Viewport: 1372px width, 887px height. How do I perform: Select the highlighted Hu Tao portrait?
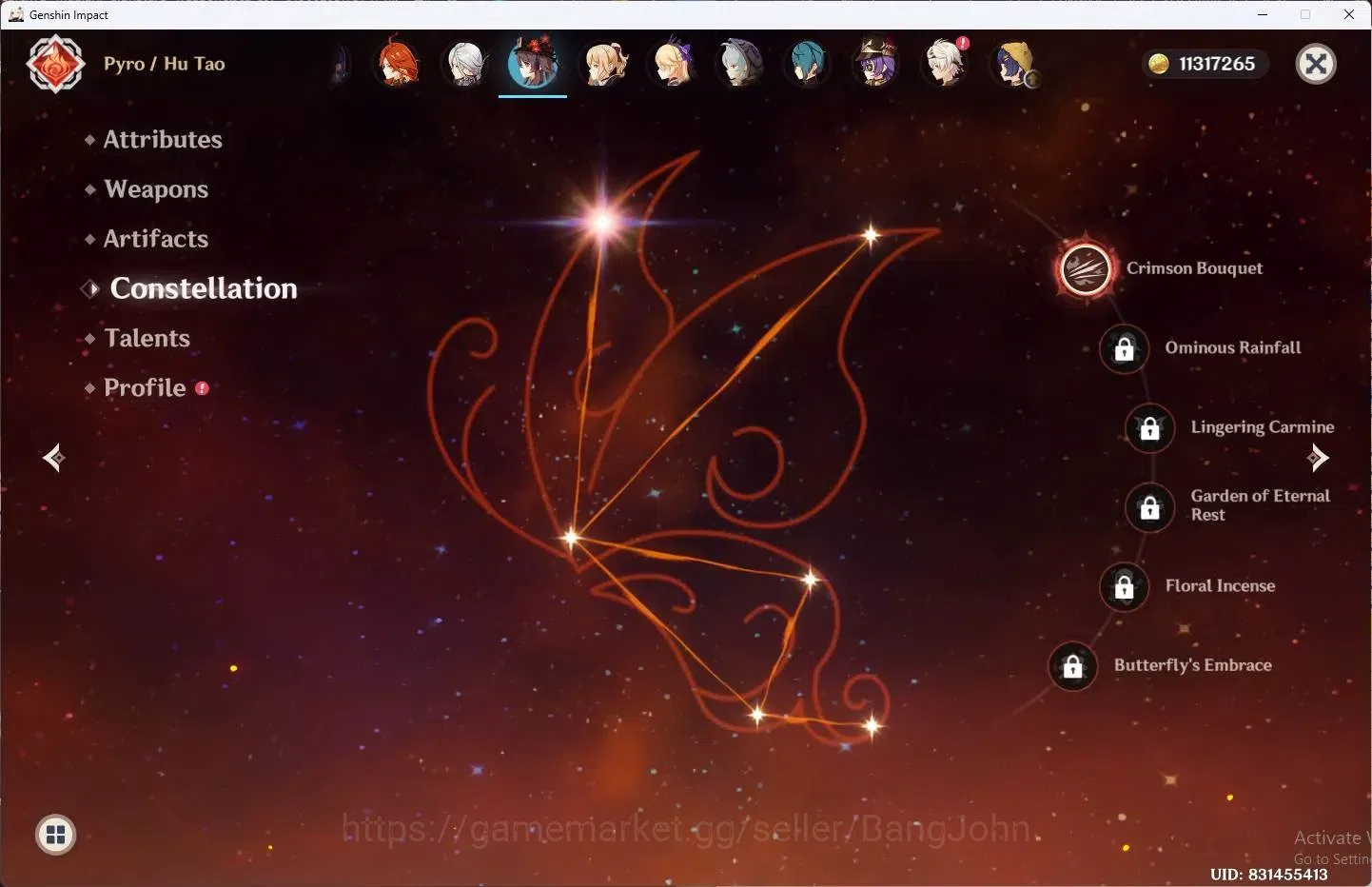point(533,63)
